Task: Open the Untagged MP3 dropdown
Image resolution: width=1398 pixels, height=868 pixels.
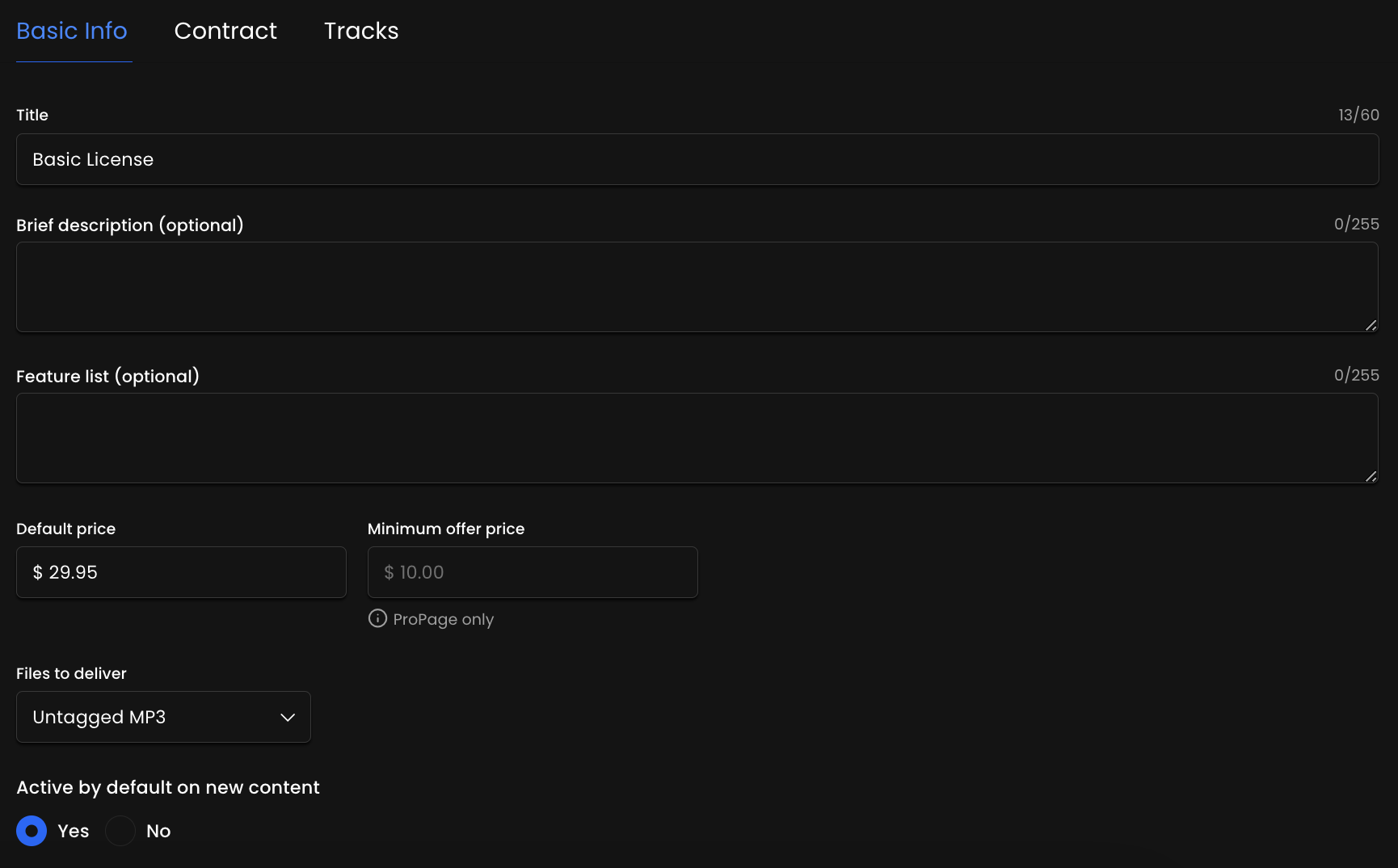Action: pyautogui.click(x=163, y=717)
